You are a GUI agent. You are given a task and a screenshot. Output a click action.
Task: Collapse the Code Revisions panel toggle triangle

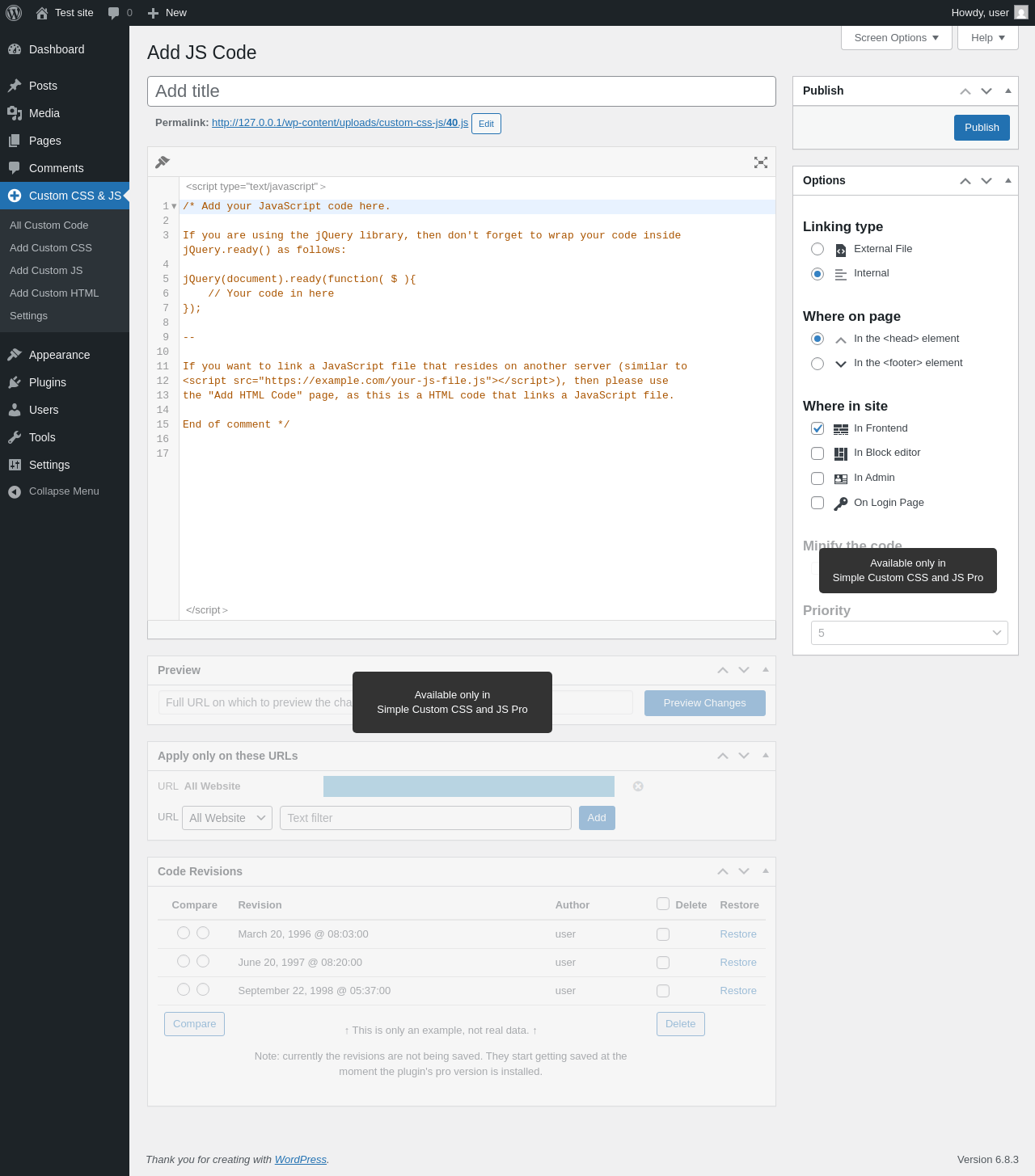click(x=766, y=870)
